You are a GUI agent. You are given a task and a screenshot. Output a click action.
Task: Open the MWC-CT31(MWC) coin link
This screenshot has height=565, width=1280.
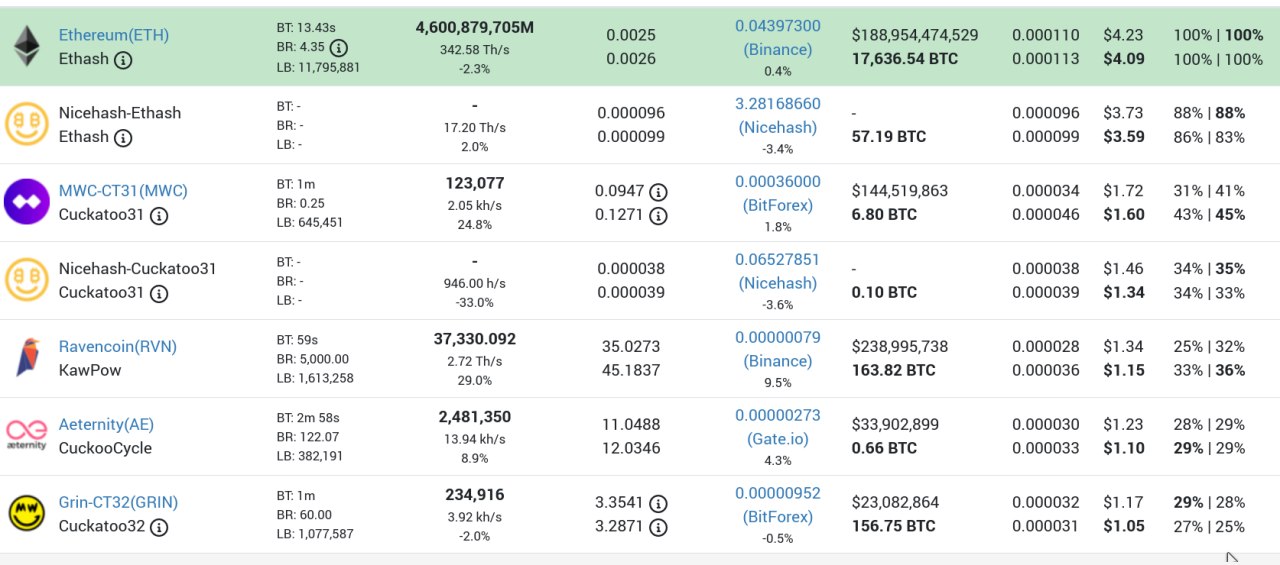click(x=123, y=191)
